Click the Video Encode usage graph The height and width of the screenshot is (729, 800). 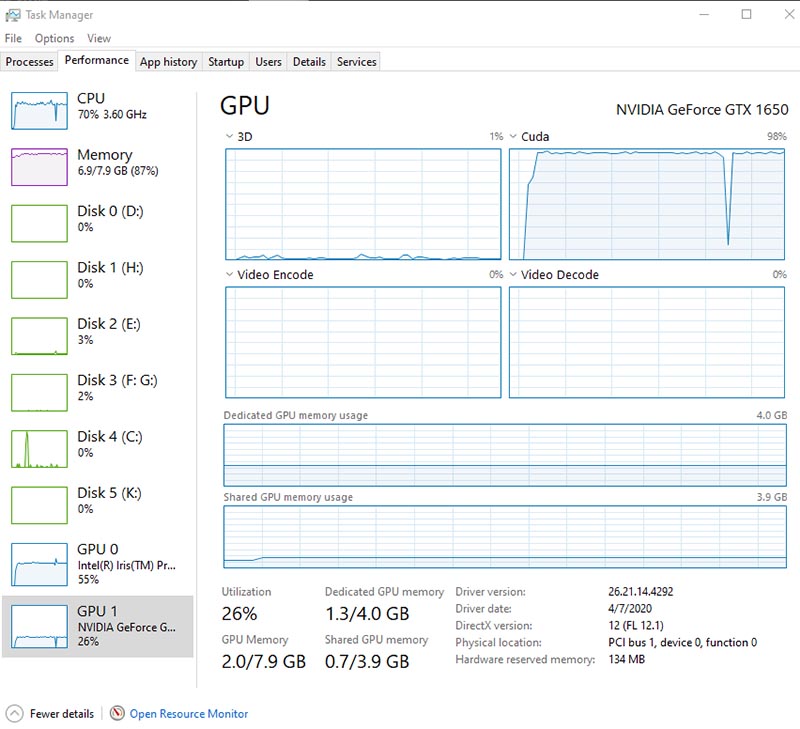363,342
